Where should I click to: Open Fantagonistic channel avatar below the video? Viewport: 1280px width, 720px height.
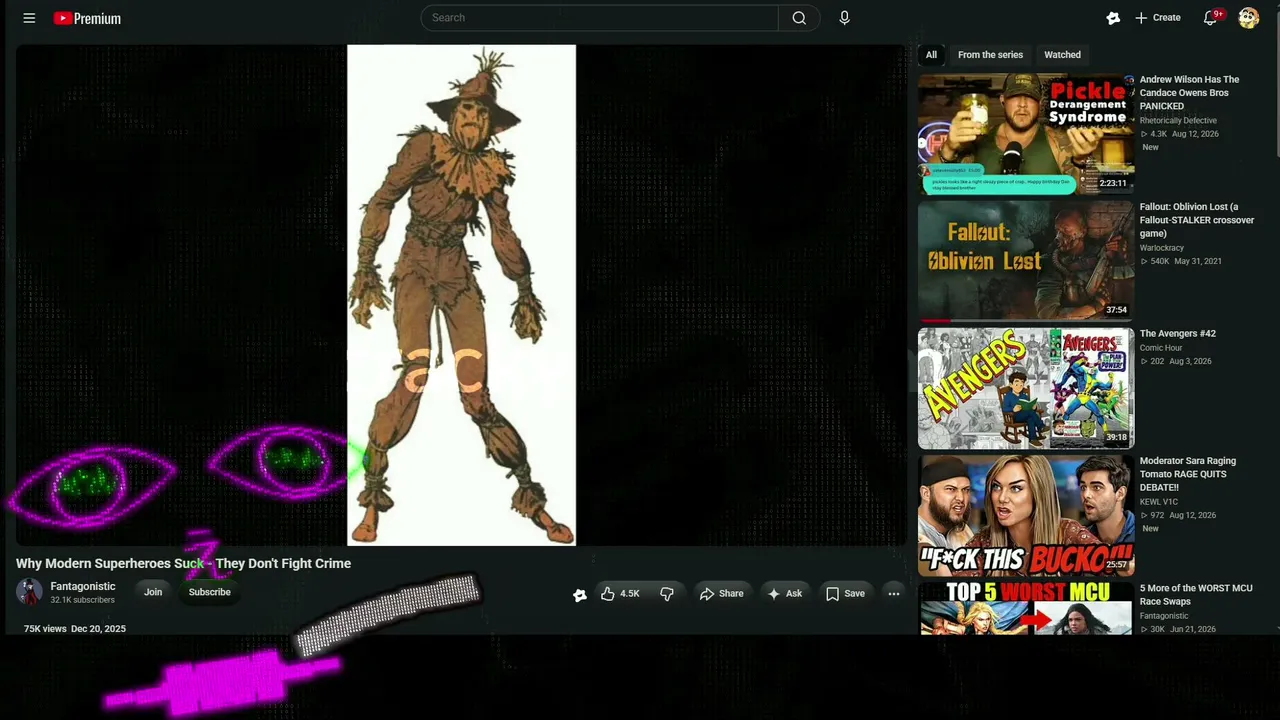click(29, 592)
